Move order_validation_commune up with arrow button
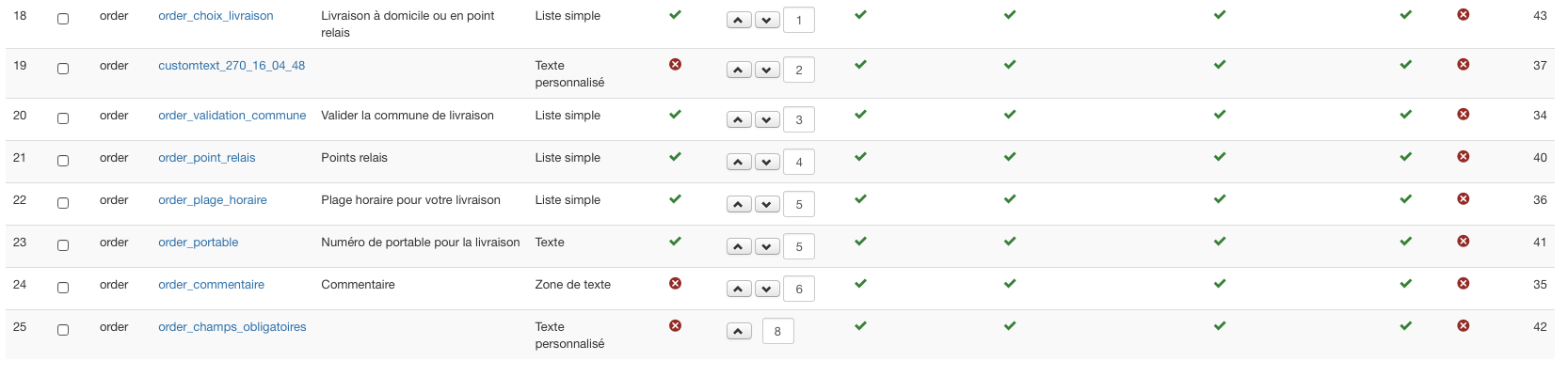 (x=739, y=119)
